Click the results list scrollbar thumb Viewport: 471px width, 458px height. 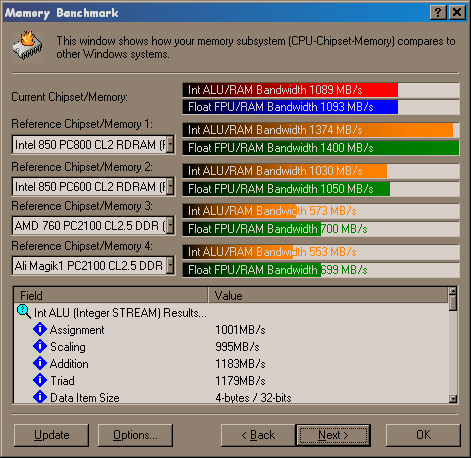(453, 303)
